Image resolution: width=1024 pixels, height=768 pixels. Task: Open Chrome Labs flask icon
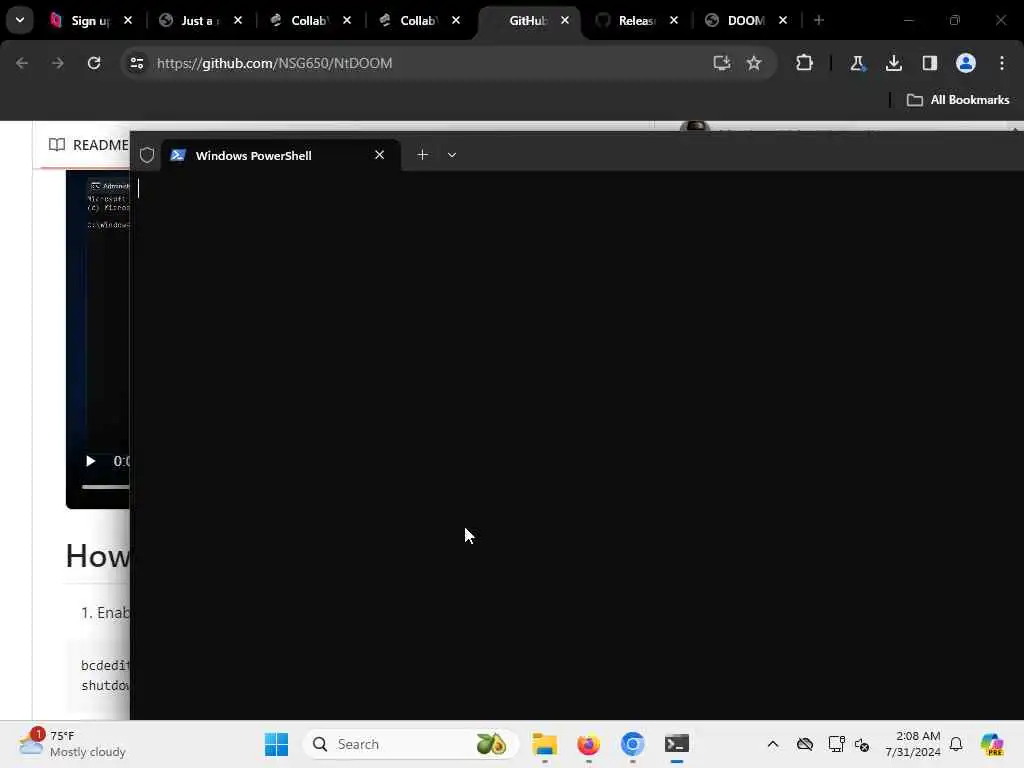coord(857,63)
